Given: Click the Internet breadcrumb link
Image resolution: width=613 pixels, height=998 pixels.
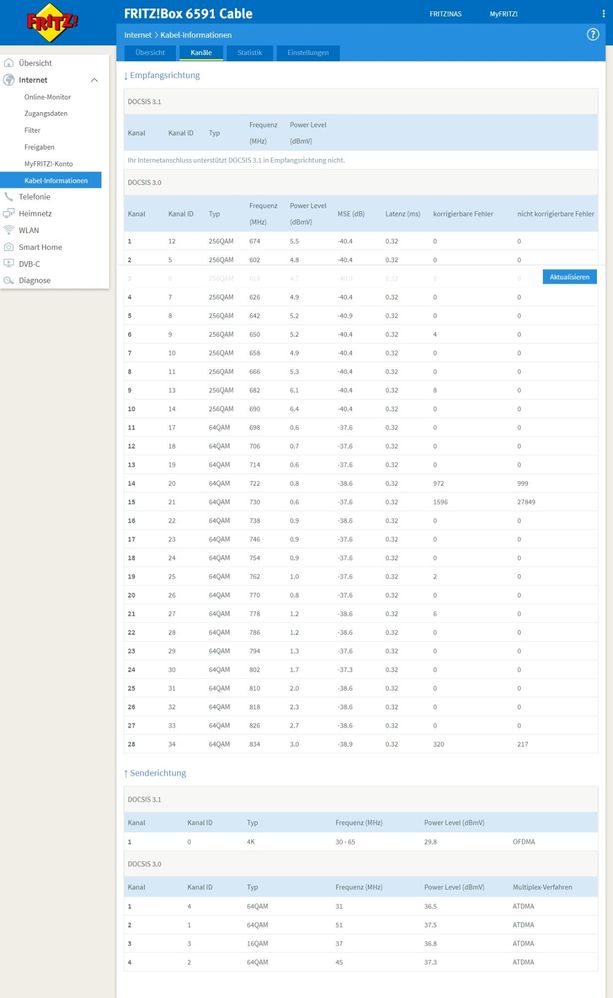Looking at the screenshot, I should click(137, 35).
